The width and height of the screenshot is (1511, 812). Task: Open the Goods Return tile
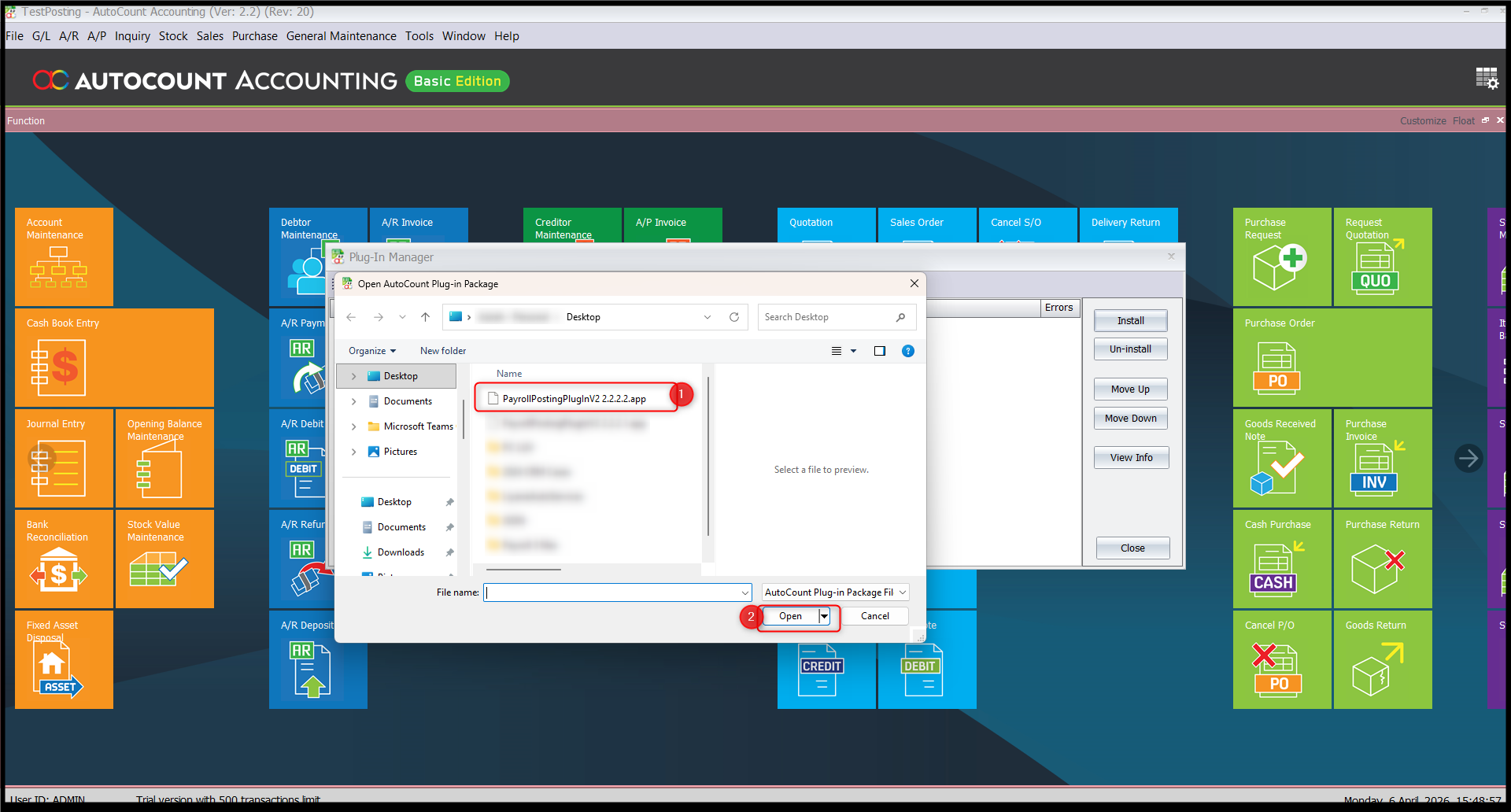1383,659
